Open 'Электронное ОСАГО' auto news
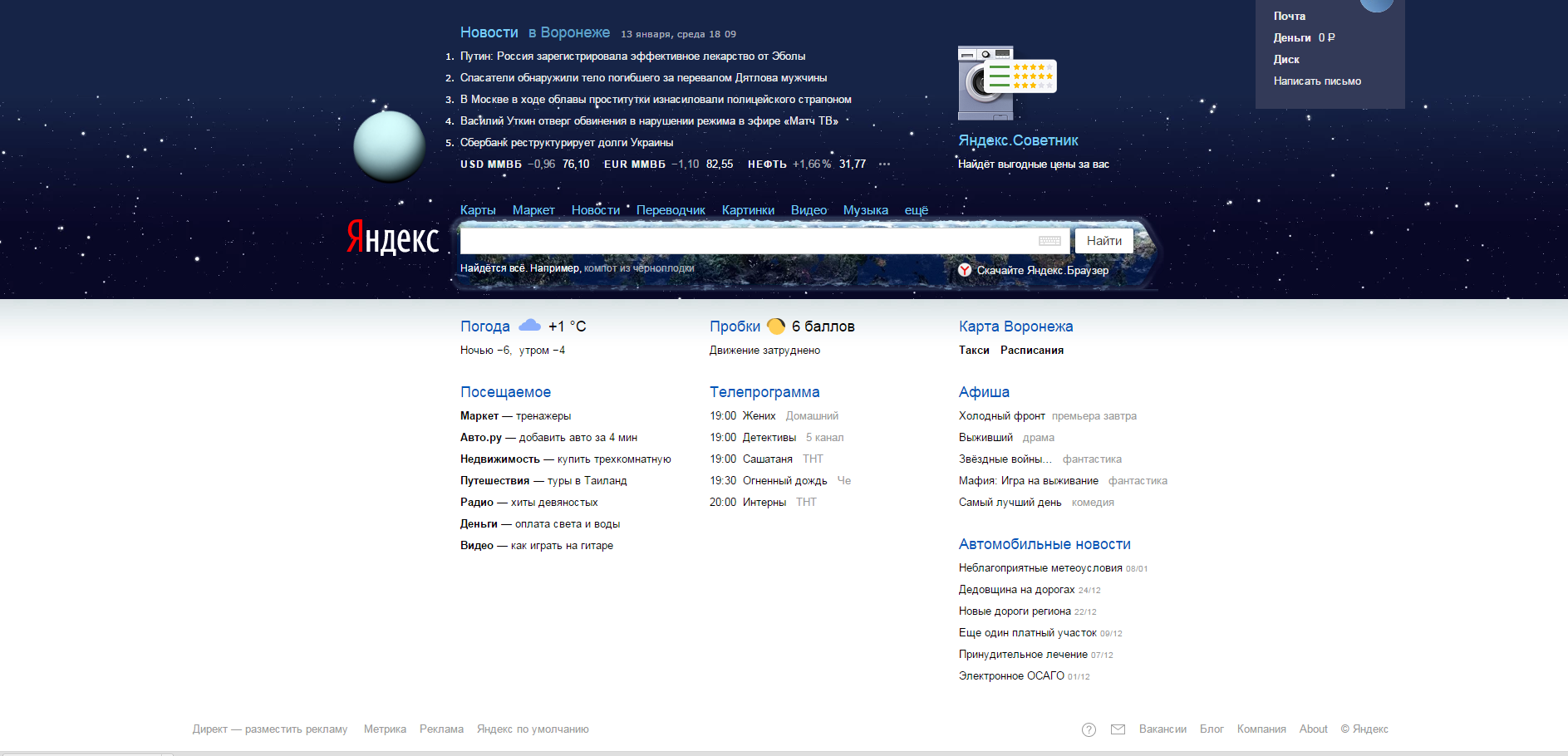This screenshot has width=1568, height=756. click(1011, 675)
